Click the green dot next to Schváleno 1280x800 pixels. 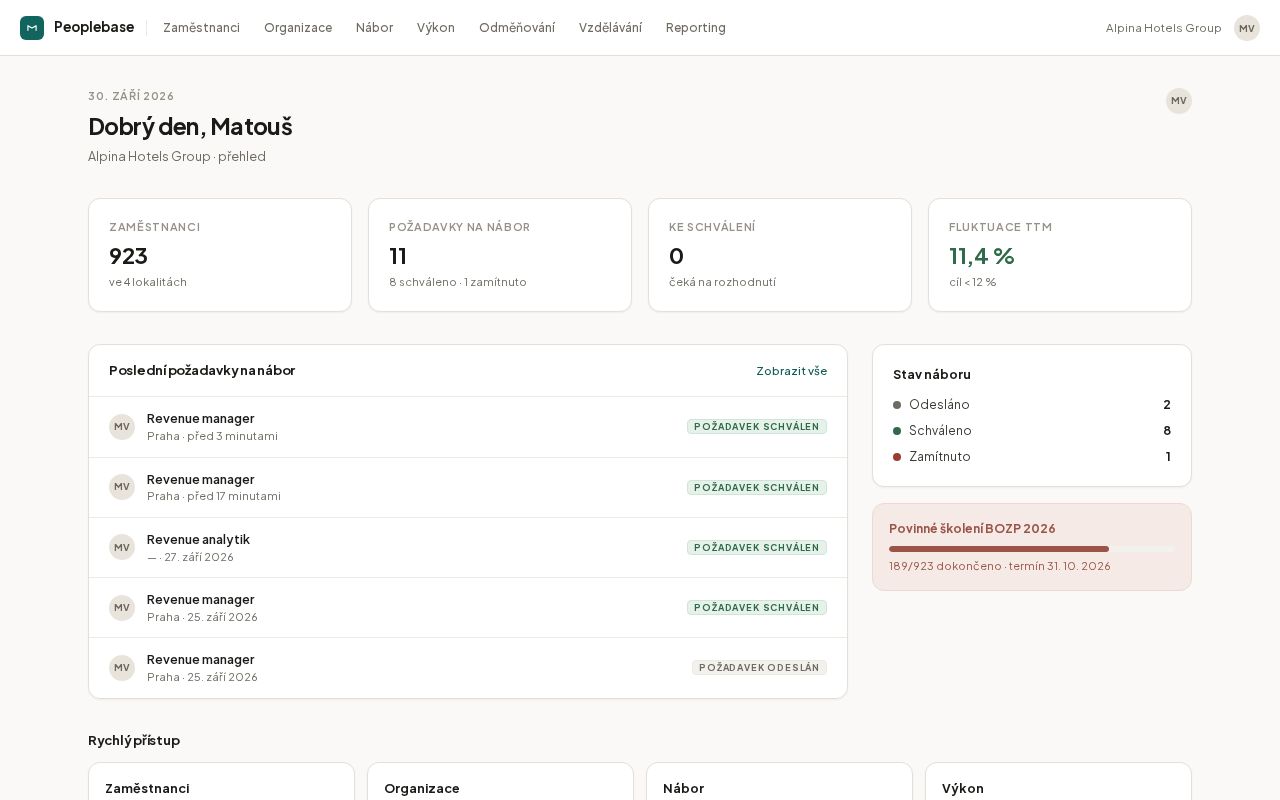(897, 431)
